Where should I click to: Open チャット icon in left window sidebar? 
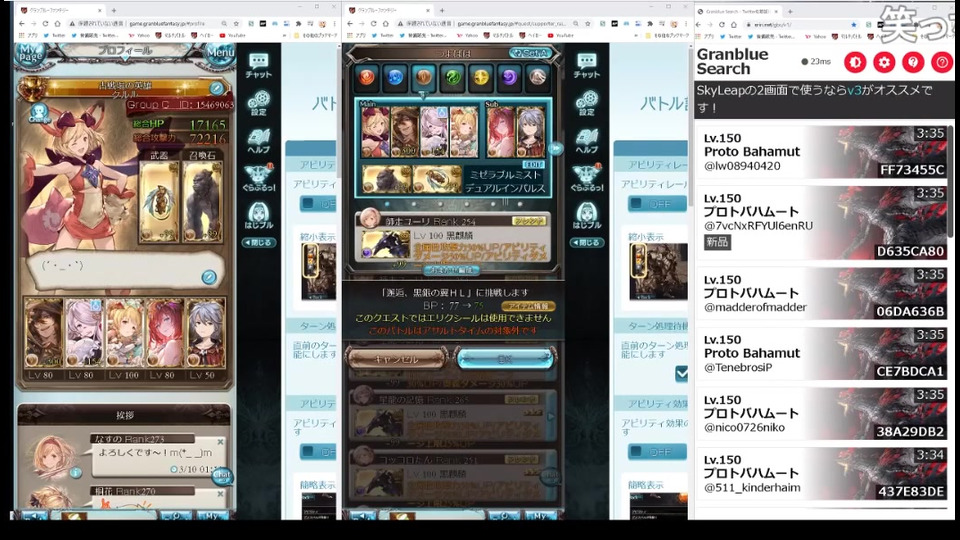tap(258, 66)
